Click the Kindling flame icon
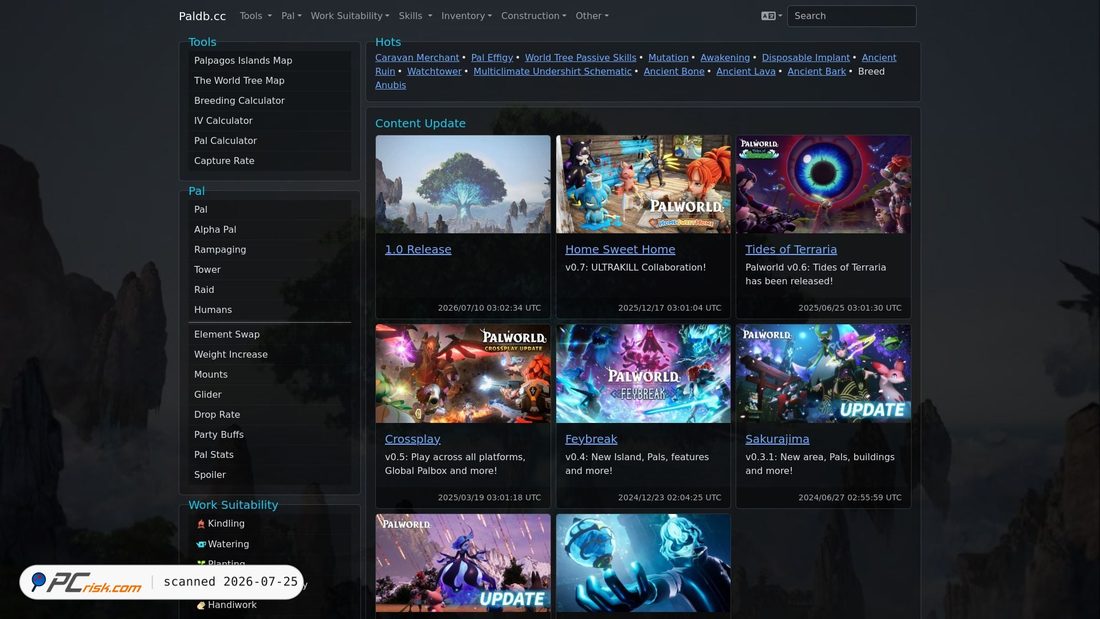The width and height of the screenshot is (1100, 619). (x=201, y=524)
